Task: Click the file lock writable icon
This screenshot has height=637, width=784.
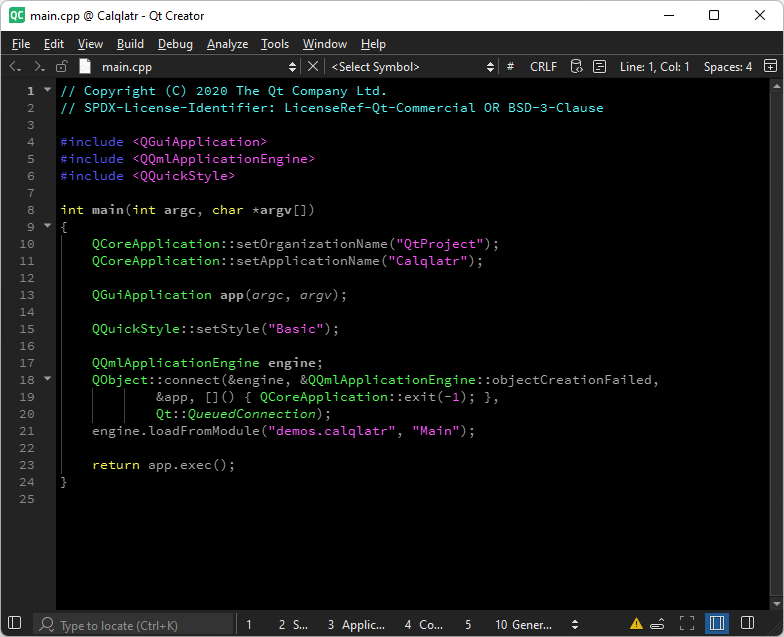Action: (62, 66)
